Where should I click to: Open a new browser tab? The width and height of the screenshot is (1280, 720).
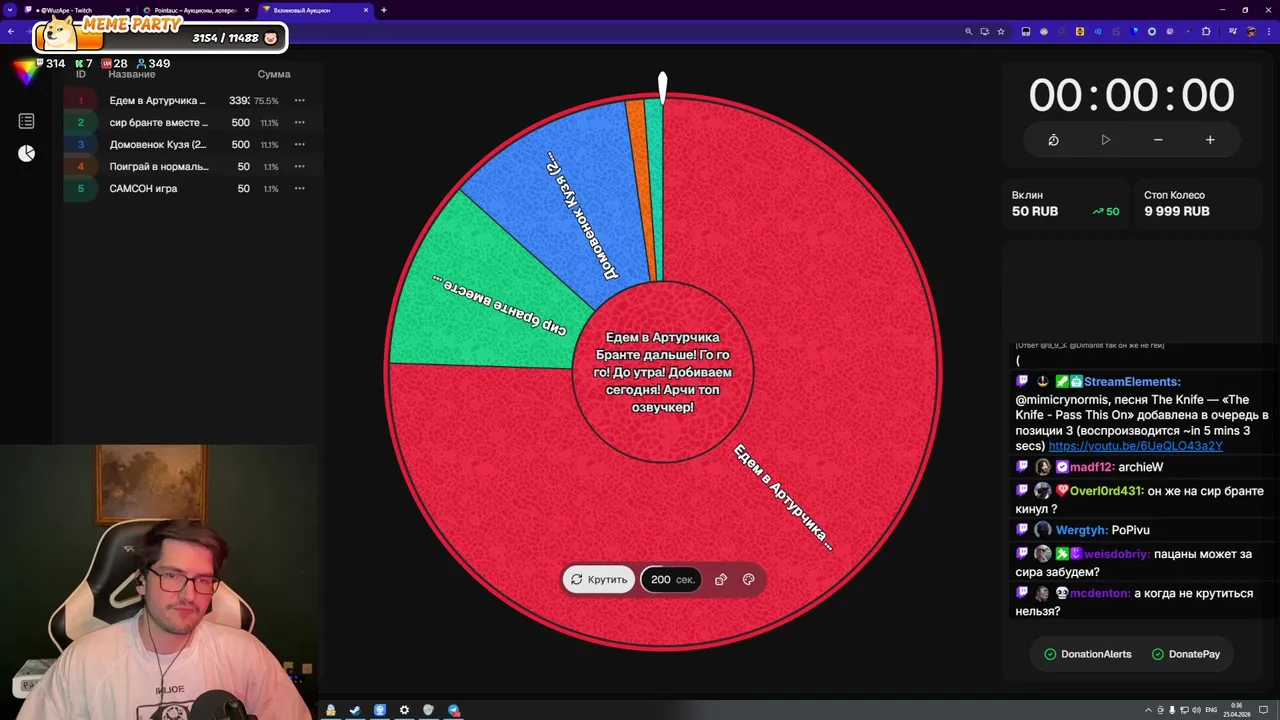[384, 10]
